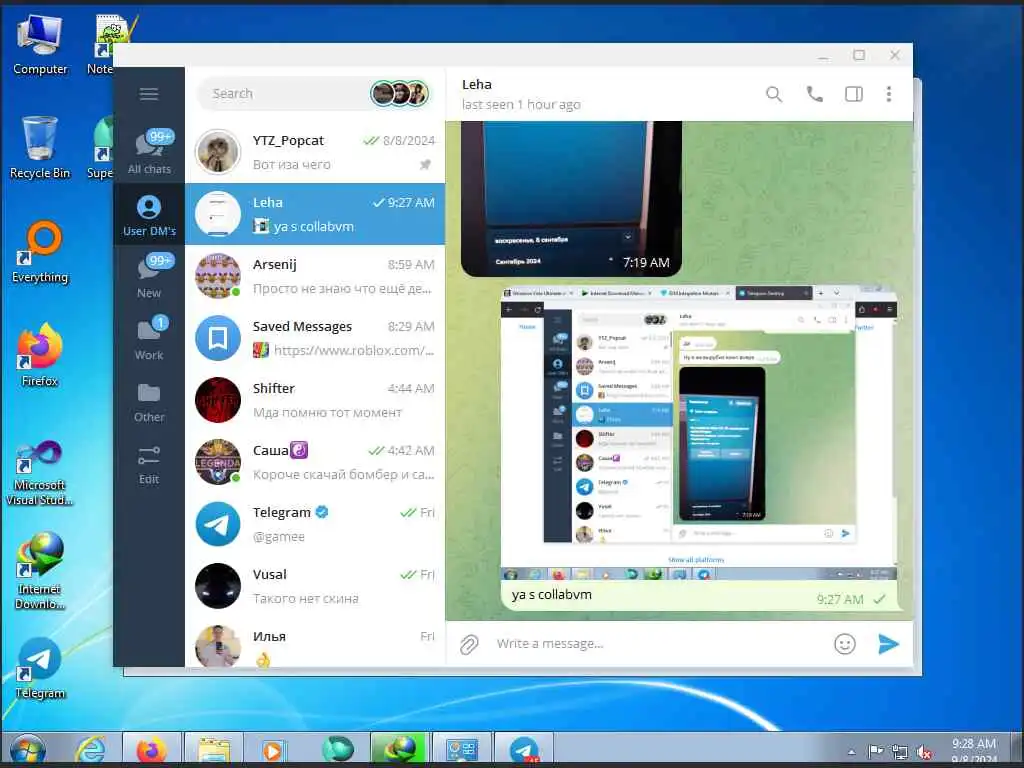
Task: Open the Windows Start menu orb
Action: tap(27, 750)
